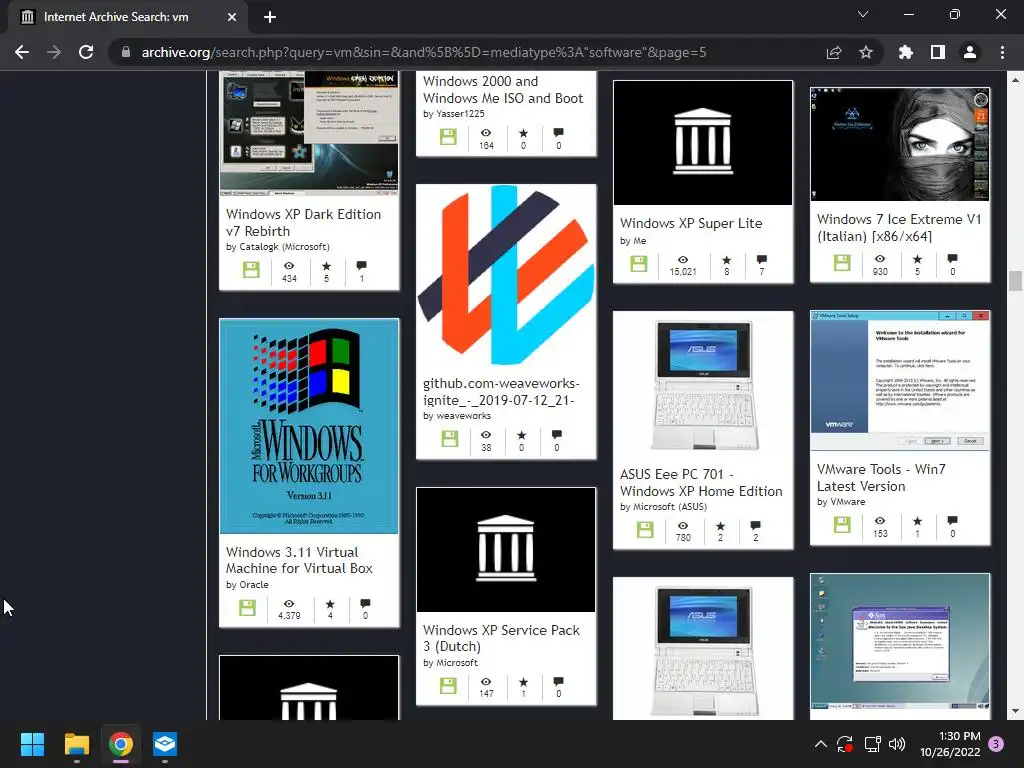
Task: Open File Explorer from taskbar
Action: (76, 744)
